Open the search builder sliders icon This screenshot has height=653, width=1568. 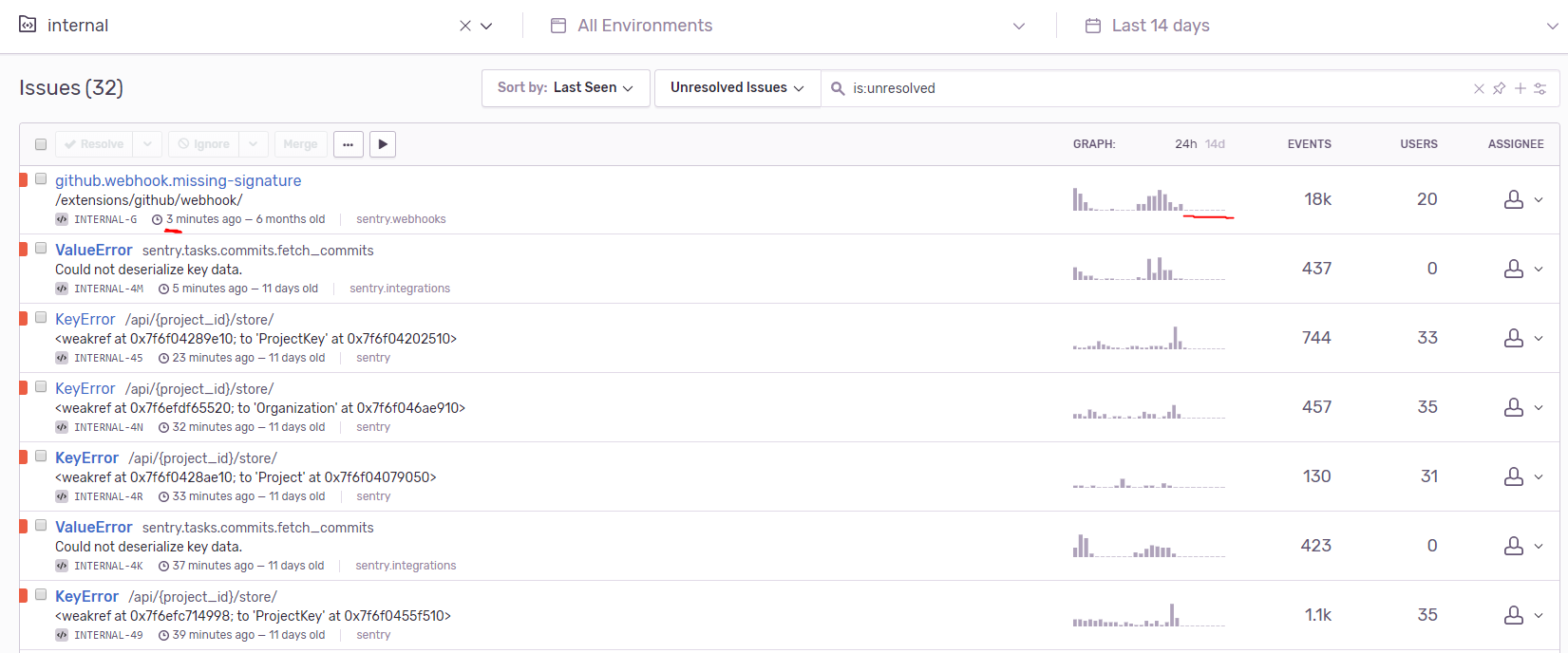point(1540,88)
